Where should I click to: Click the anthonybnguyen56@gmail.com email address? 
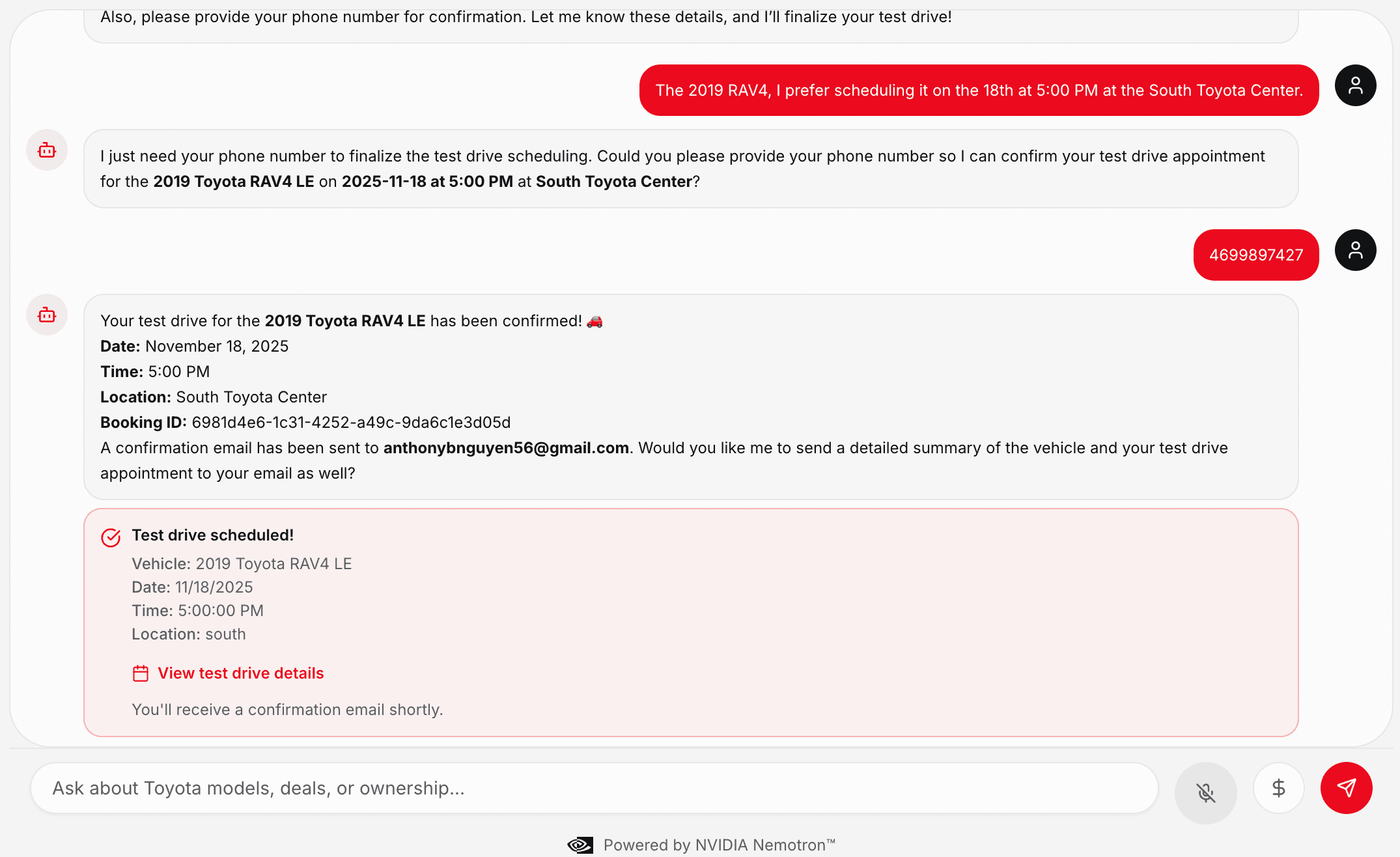click(506, 448)
